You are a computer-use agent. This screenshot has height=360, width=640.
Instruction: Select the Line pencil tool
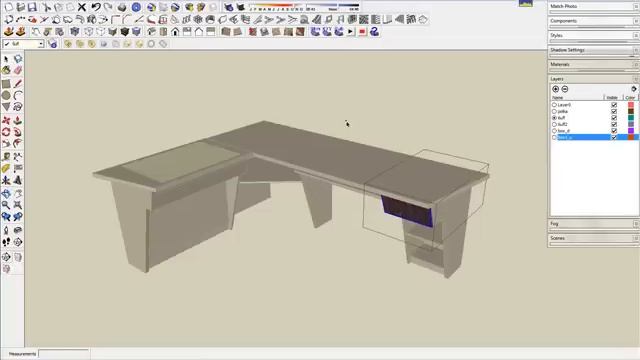(18, 84)
